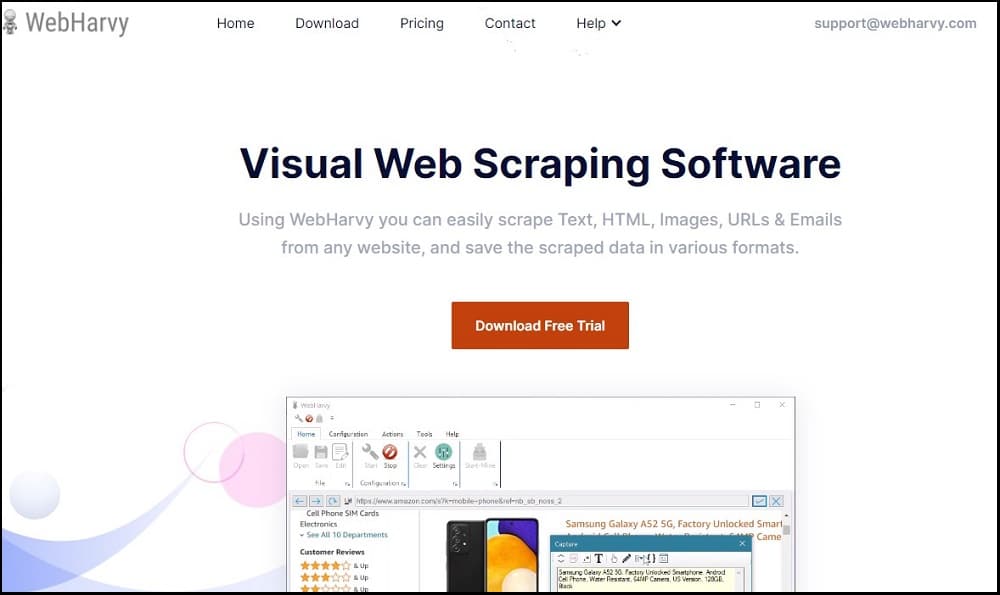This screenshot has width=1000, height=595.
Task: Click the WebHarvy logo
Action: 65,23
